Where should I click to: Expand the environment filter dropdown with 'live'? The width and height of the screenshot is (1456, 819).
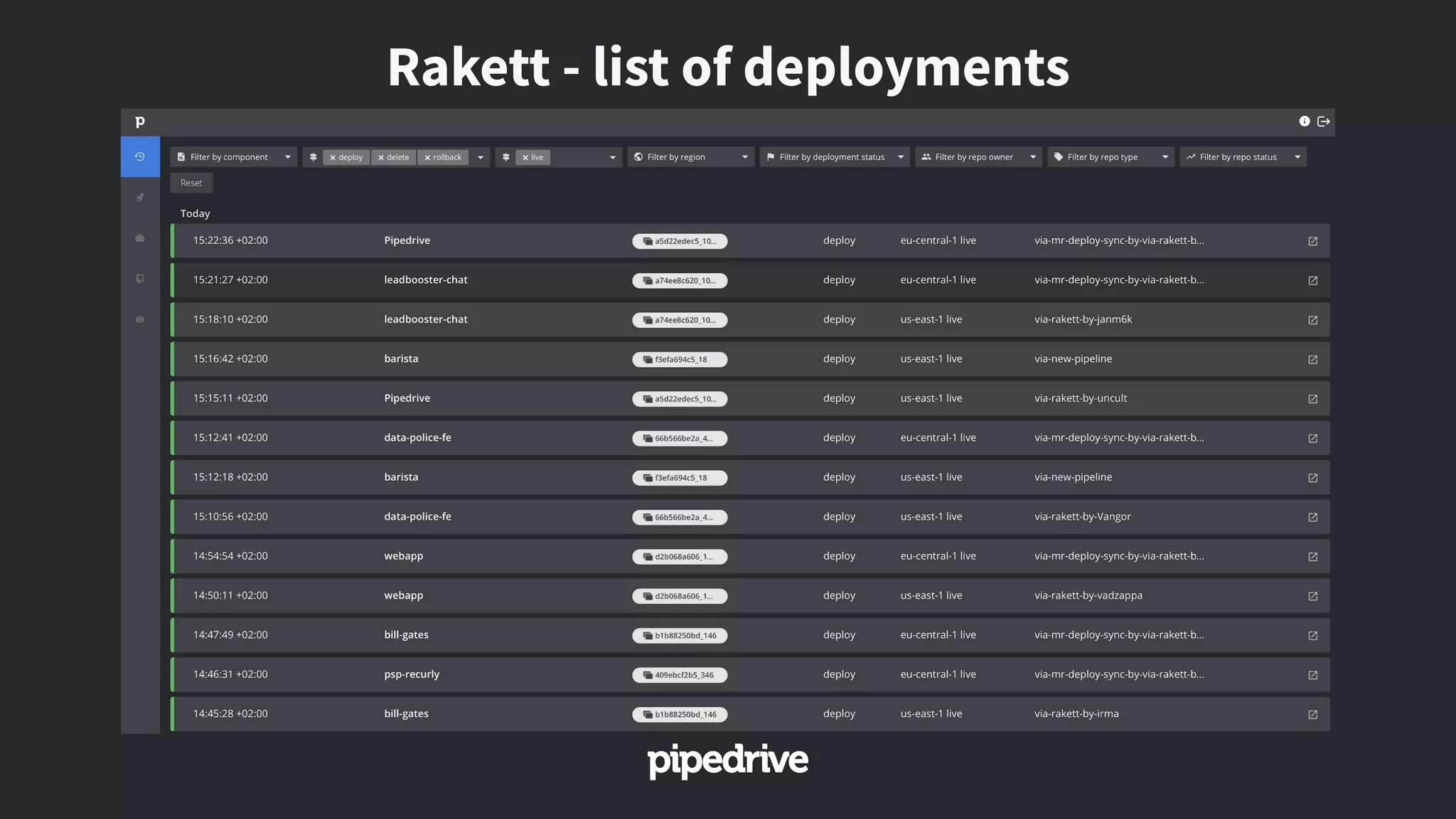tap(613, 157)
